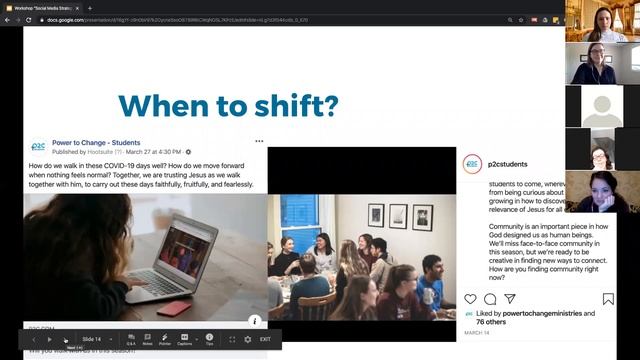Open the p2cstudents Instagram username
Image resolution: width=640 pixels, height=360 pixels.
coord(508,164)
